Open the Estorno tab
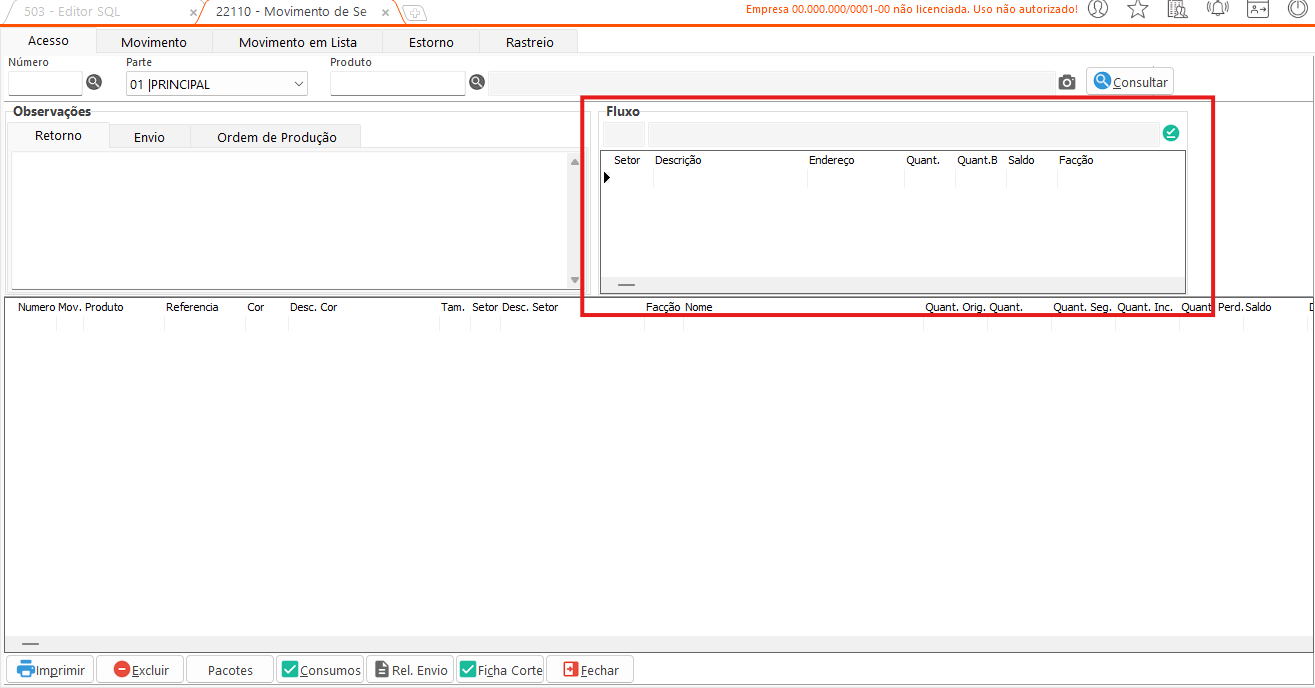1315x688 pixels. point(431,42)
